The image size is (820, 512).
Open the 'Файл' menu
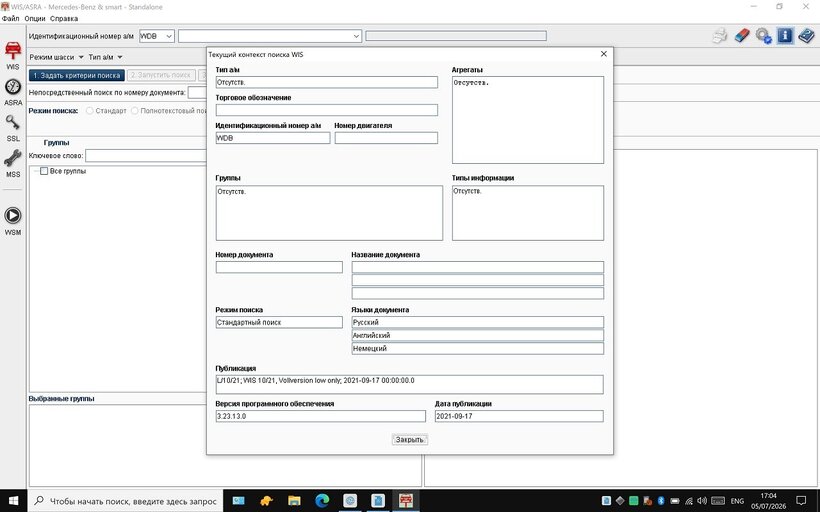pos(10,18)
